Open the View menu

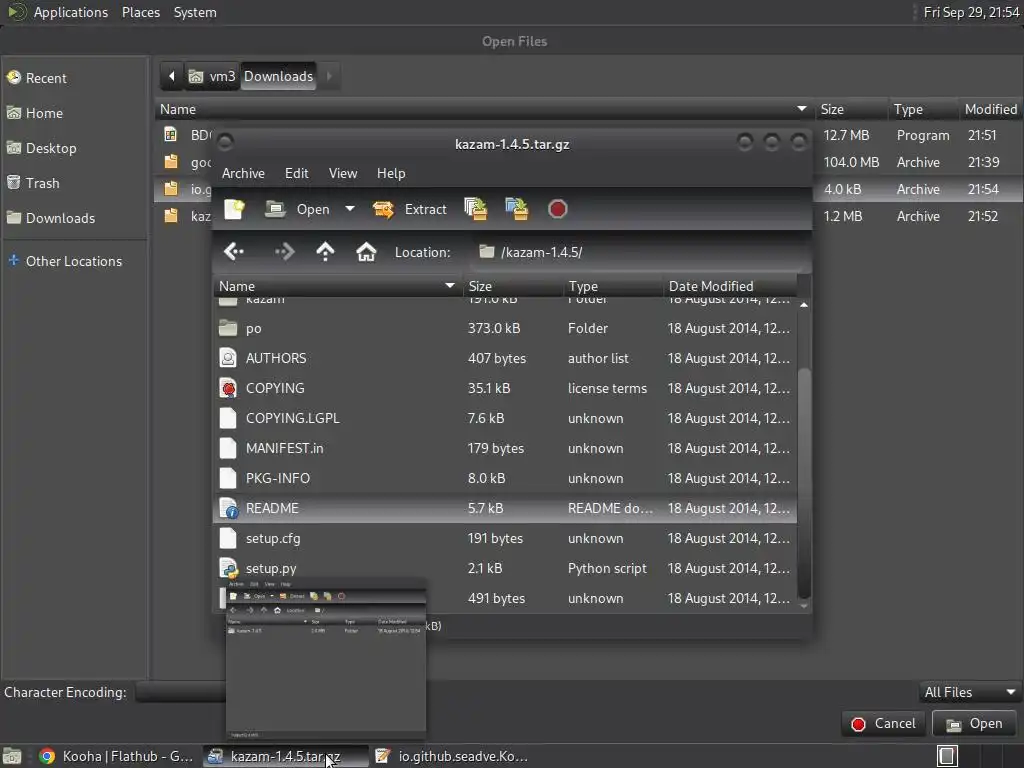343,174
